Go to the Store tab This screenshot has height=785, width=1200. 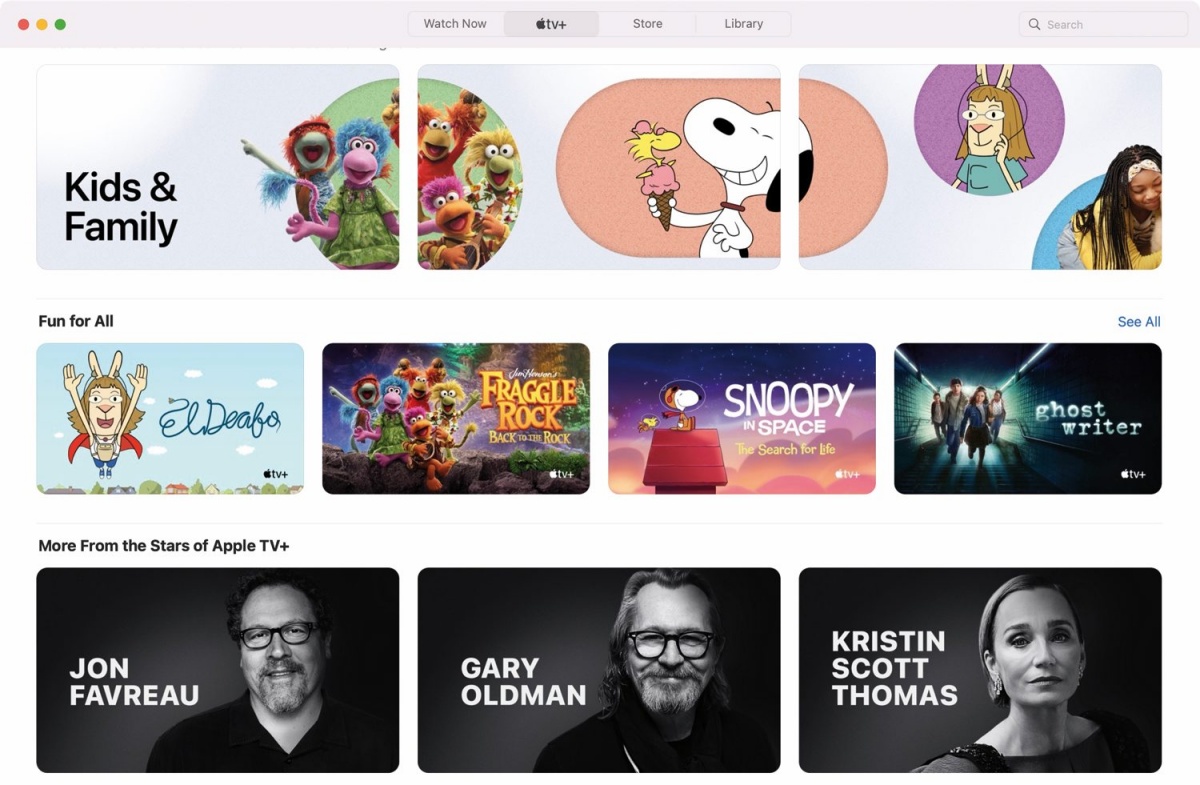tap(647, 24)
